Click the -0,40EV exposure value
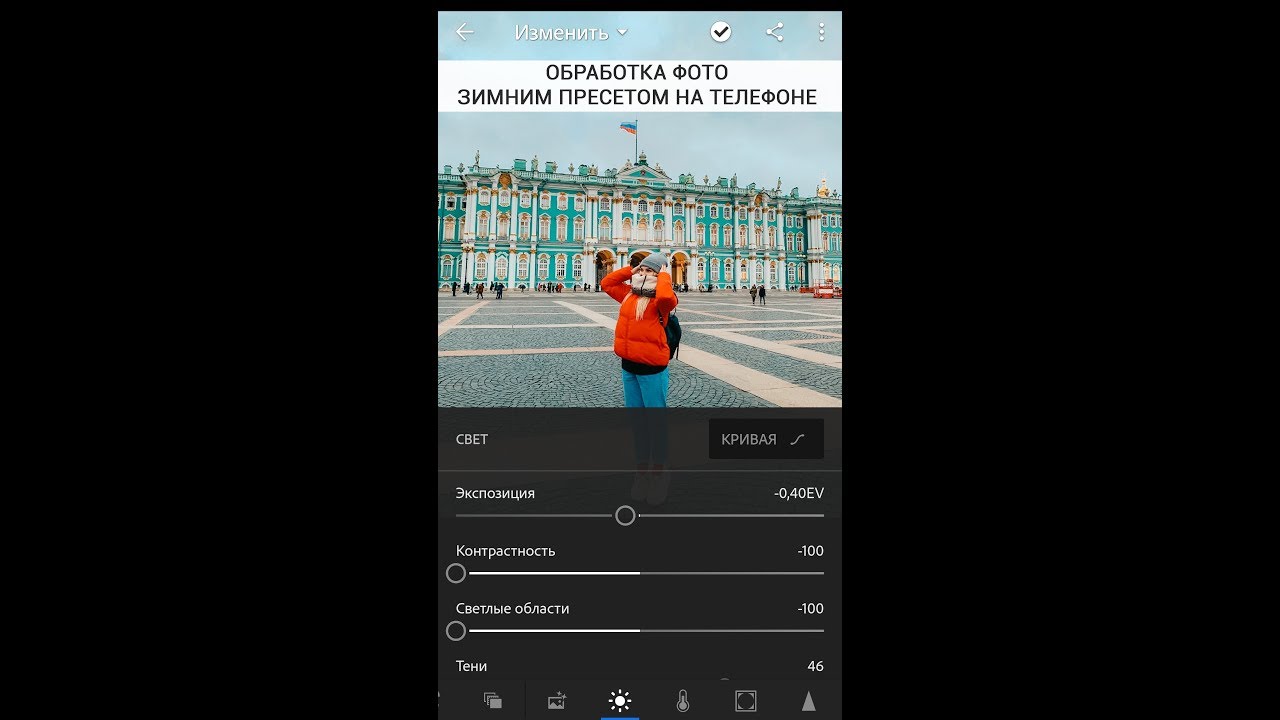The height and width of the screenshot is (720, 1280). pyautogui.click(x=799, y=493)
